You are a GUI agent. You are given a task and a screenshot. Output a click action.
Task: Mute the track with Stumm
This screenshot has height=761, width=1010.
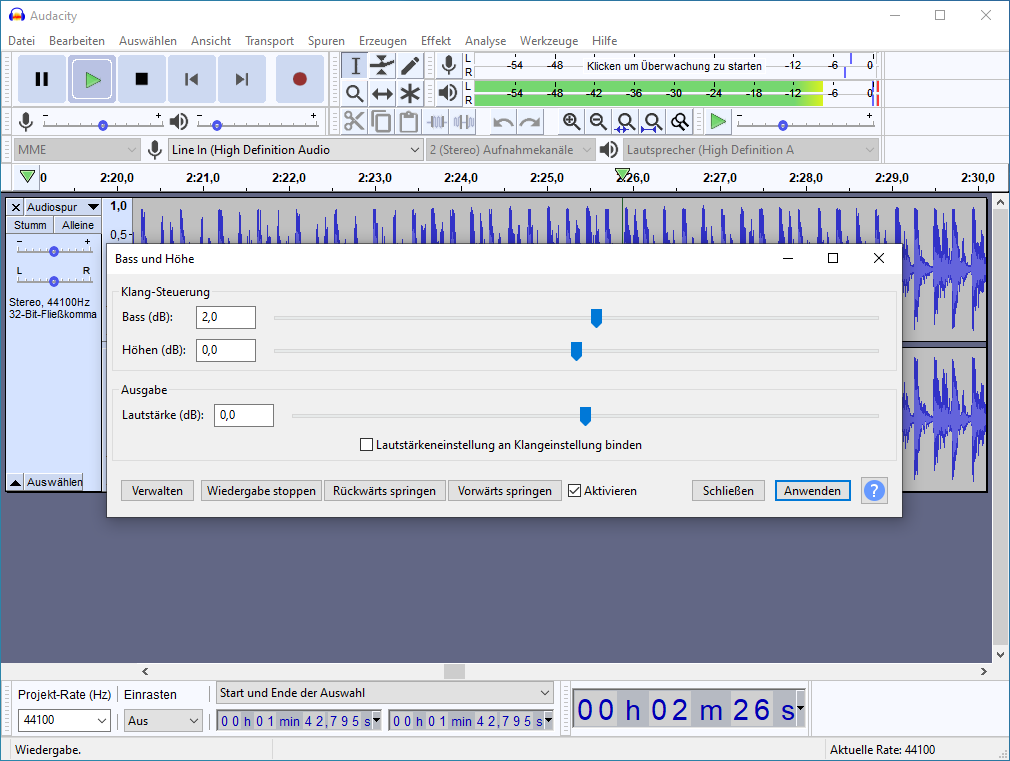(30, 225)
